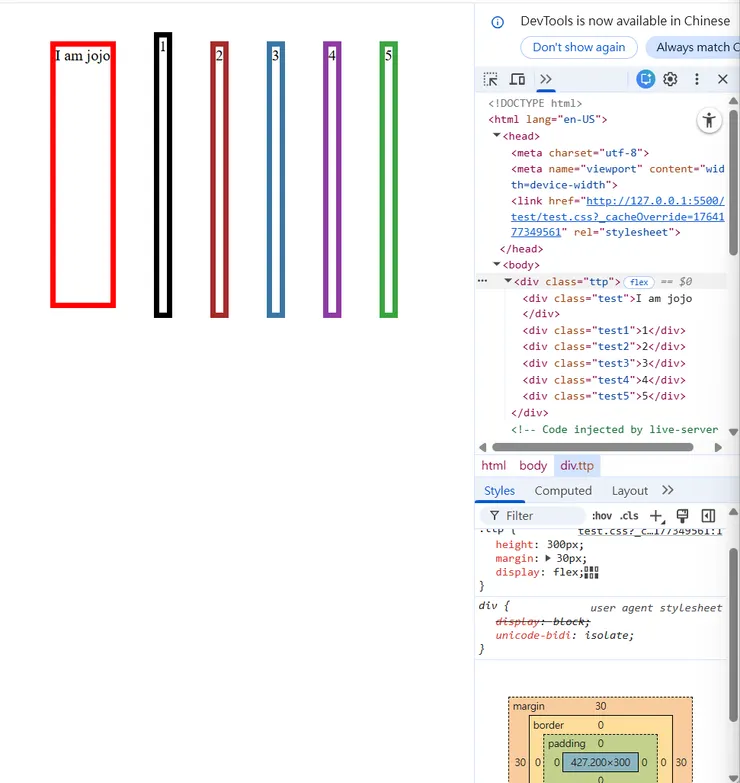Click the box model content size 427.200×300
The image size is (740, 783).
click(600, 762)
